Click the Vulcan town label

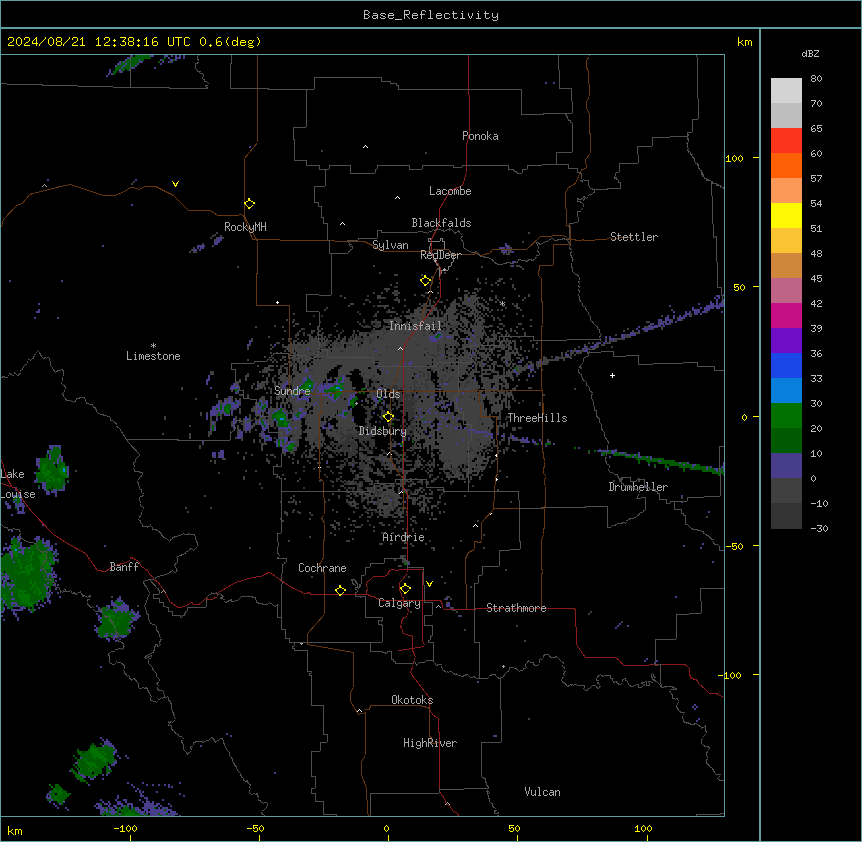pyautogui.click(x=543, y=792)
